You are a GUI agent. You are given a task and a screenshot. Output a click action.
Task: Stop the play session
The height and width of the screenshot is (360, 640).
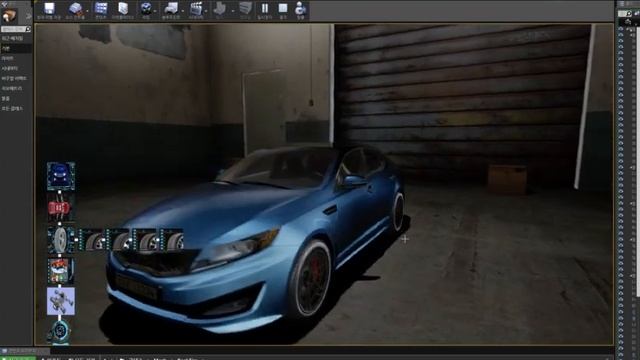(282, 9)
